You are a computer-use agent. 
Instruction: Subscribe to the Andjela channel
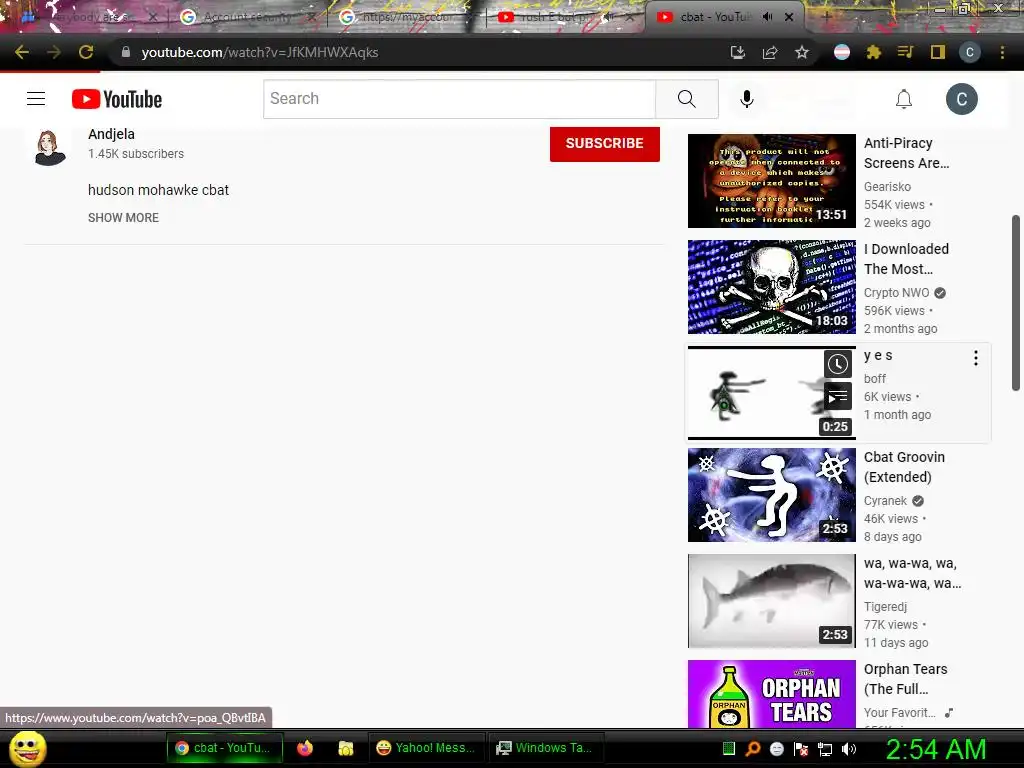605,144
